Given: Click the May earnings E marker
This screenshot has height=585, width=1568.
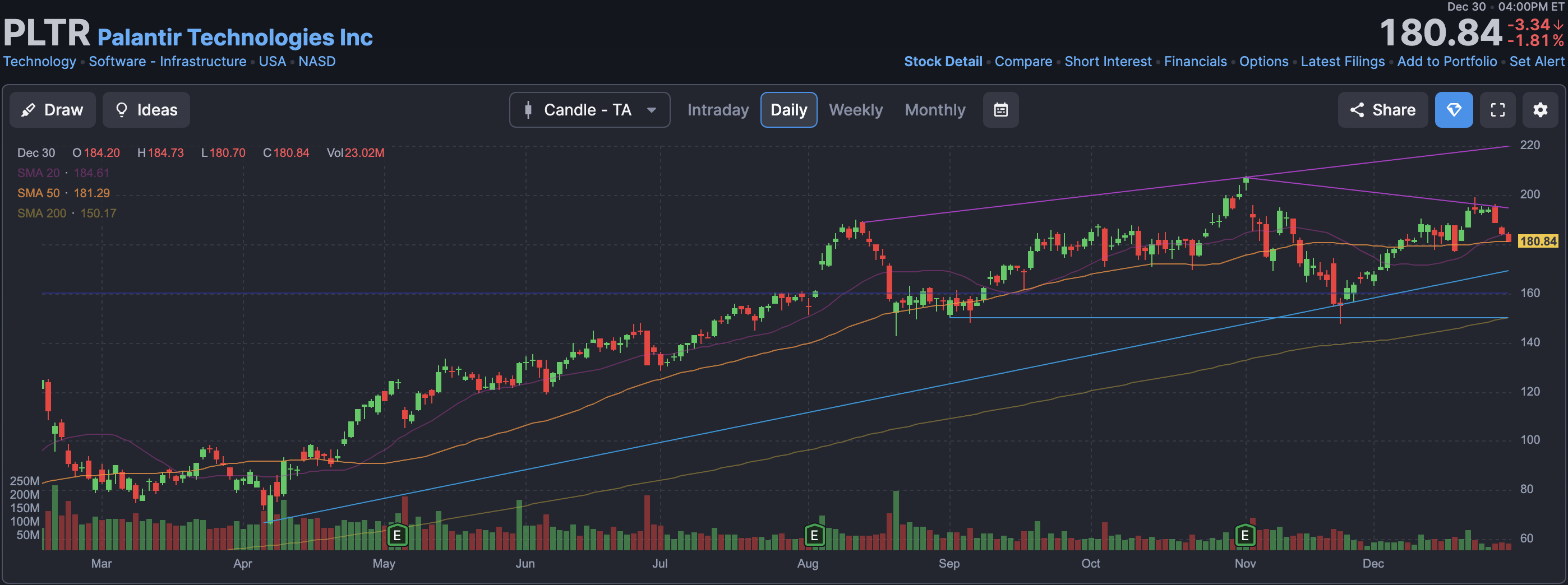Looking at the screenshot, I should click(x=397, y=535).
